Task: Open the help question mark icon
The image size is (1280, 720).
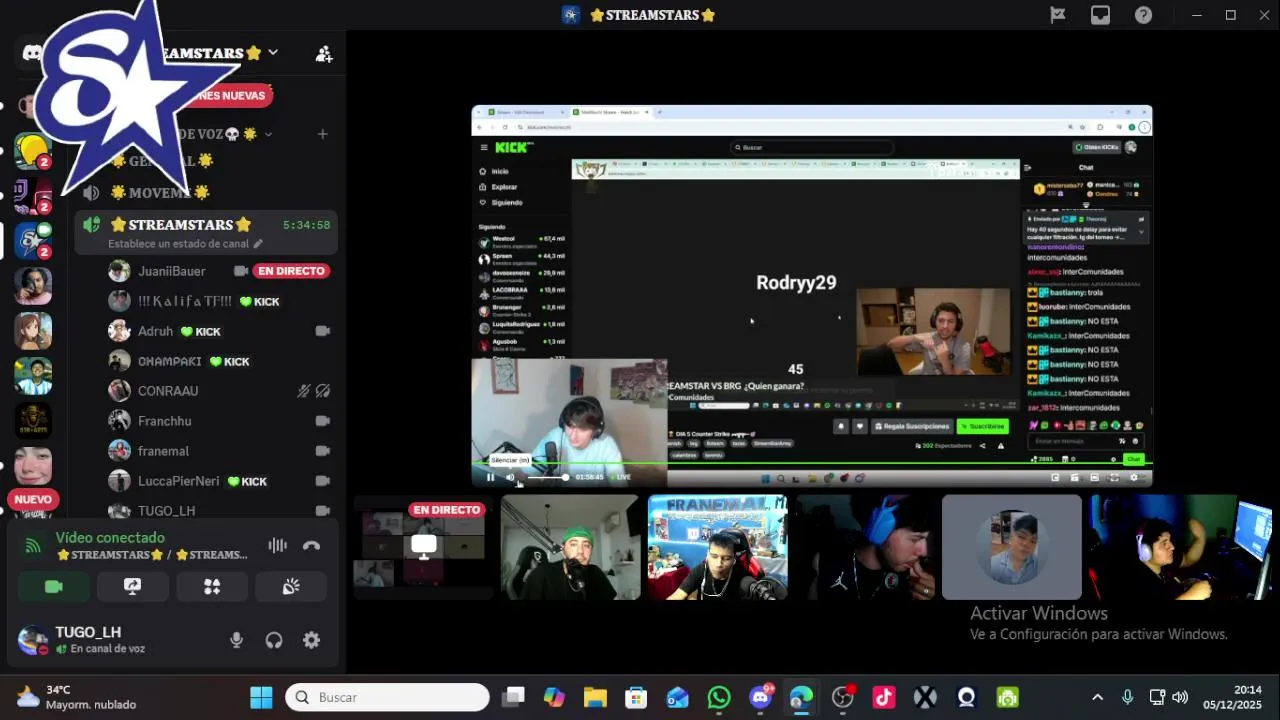Action: click(x=1143, y=15)
